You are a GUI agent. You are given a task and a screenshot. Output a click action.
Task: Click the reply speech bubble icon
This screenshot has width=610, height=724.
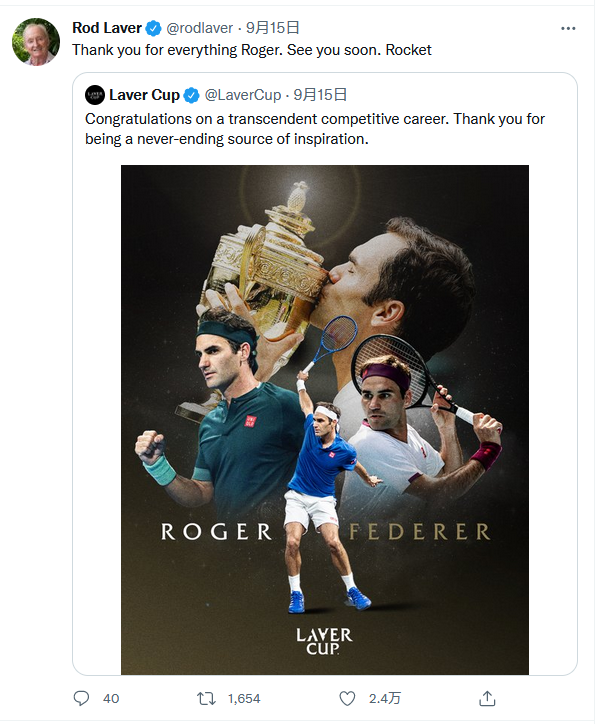(81, 698)
